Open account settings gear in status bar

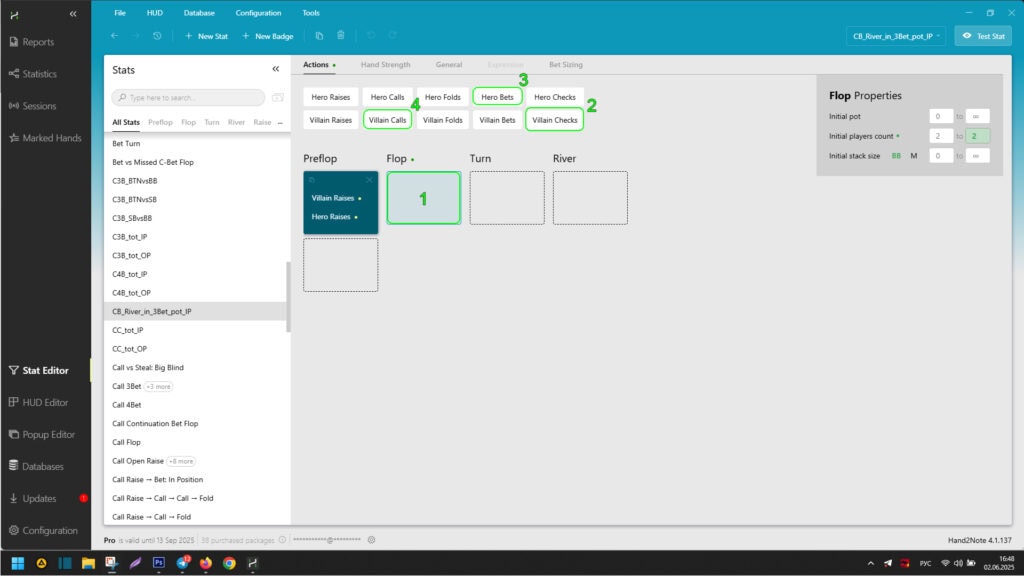(371, 540)
